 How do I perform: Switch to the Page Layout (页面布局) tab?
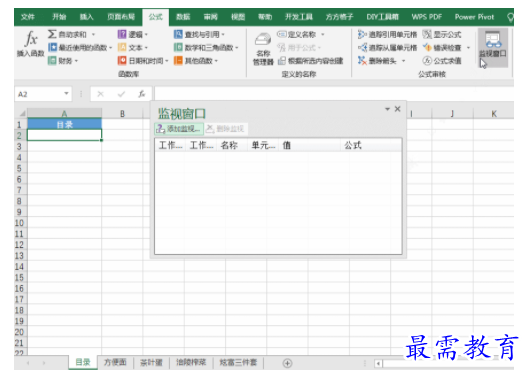coord(121,17)
